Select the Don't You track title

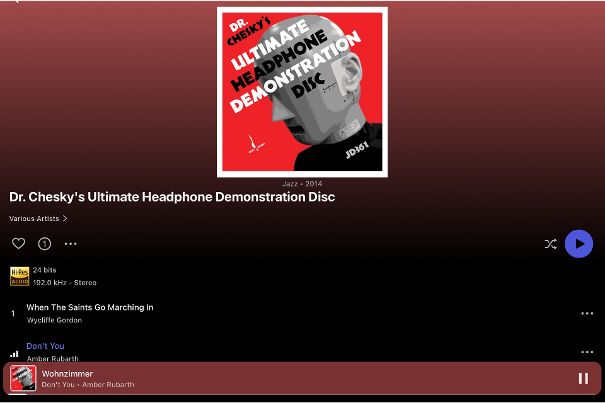(x=45, y=346)
